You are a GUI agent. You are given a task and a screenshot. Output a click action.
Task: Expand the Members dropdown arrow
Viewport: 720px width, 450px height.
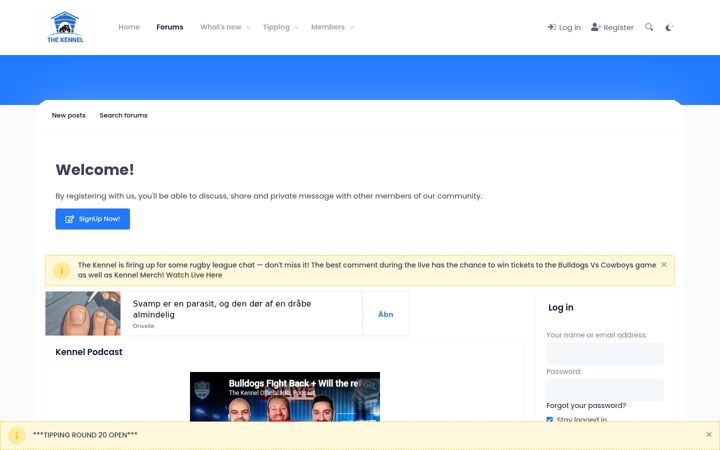coord(352,28)
